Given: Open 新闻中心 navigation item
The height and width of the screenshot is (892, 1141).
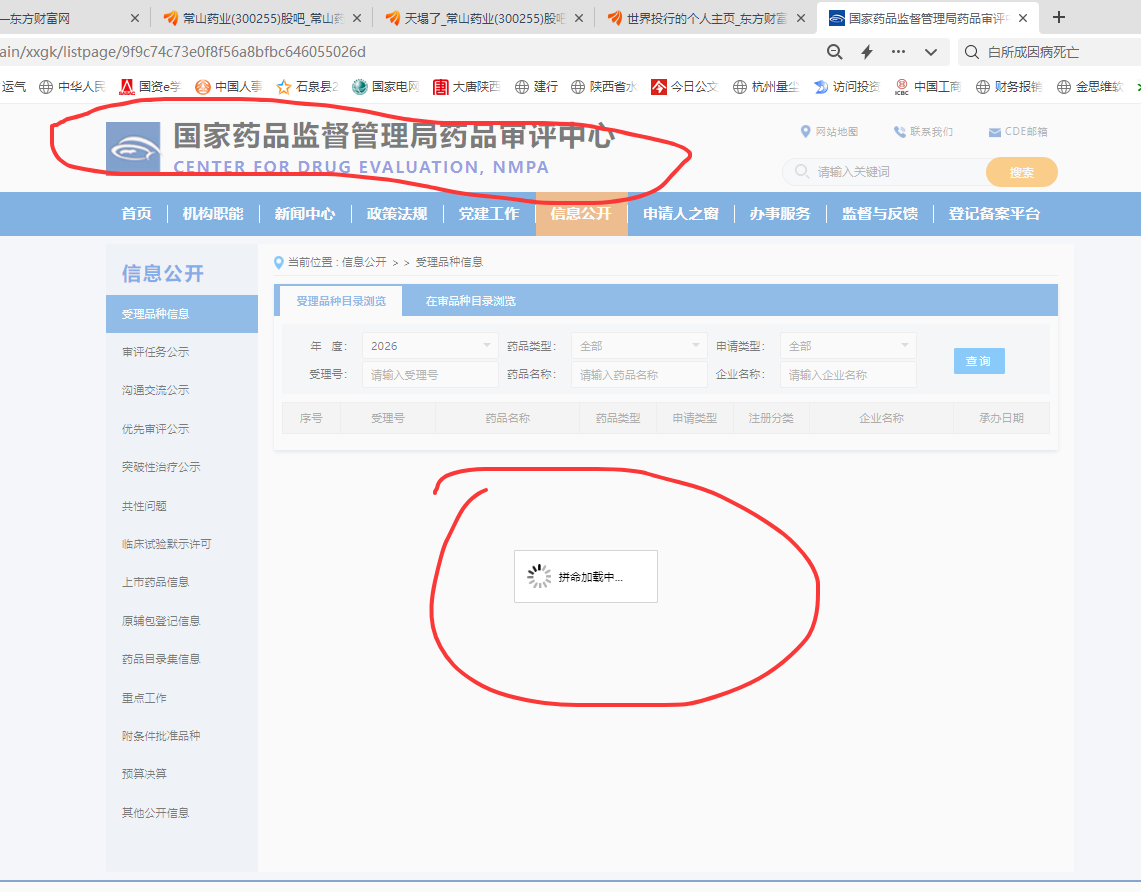Looking at the screenshot, I should 305,214.
